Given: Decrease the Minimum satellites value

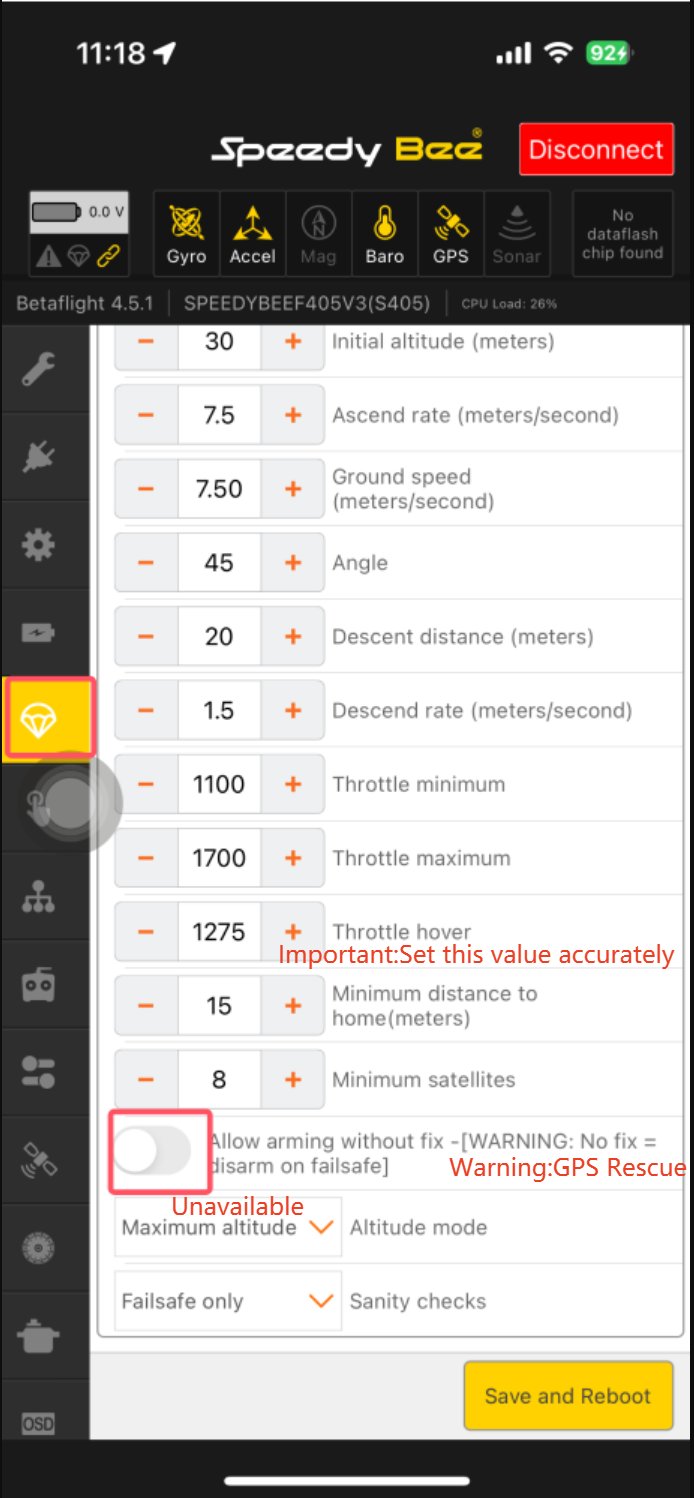Looking at the screenshot, I should pyautogui.click(x=146, y=1080).
